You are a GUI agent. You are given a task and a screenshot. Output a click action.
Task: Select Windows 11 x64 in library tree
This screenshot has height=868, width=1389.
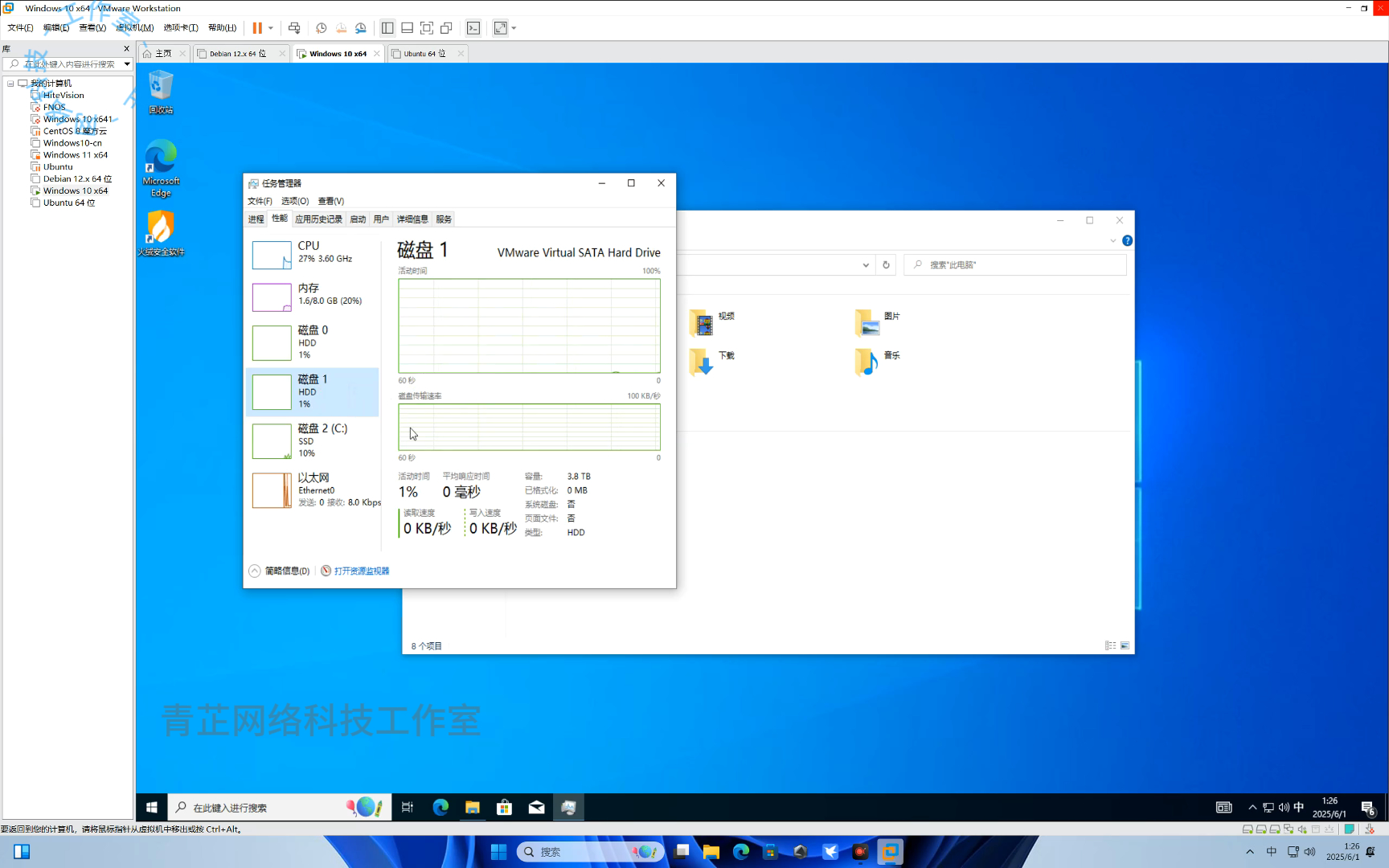[x=76, y=155]
